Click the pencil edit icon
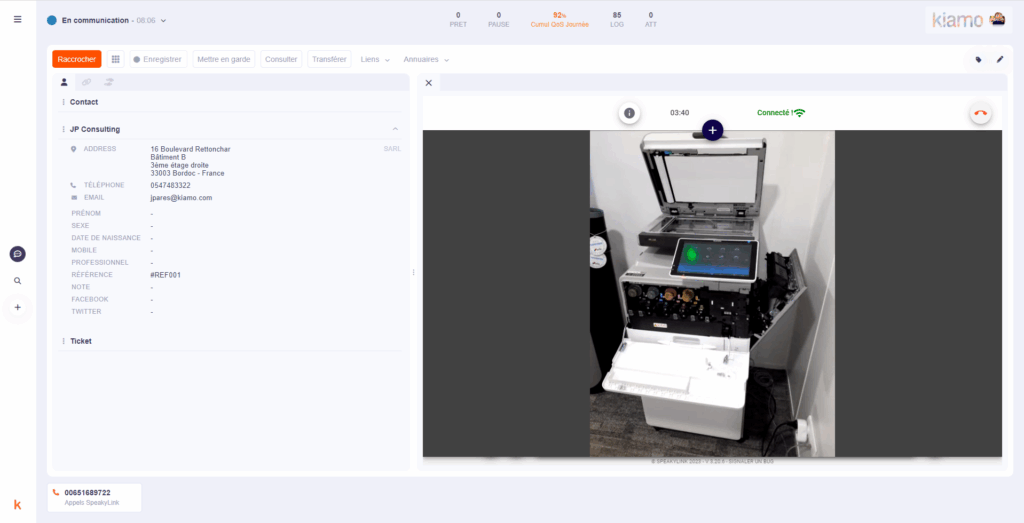 tap(999, 59)
